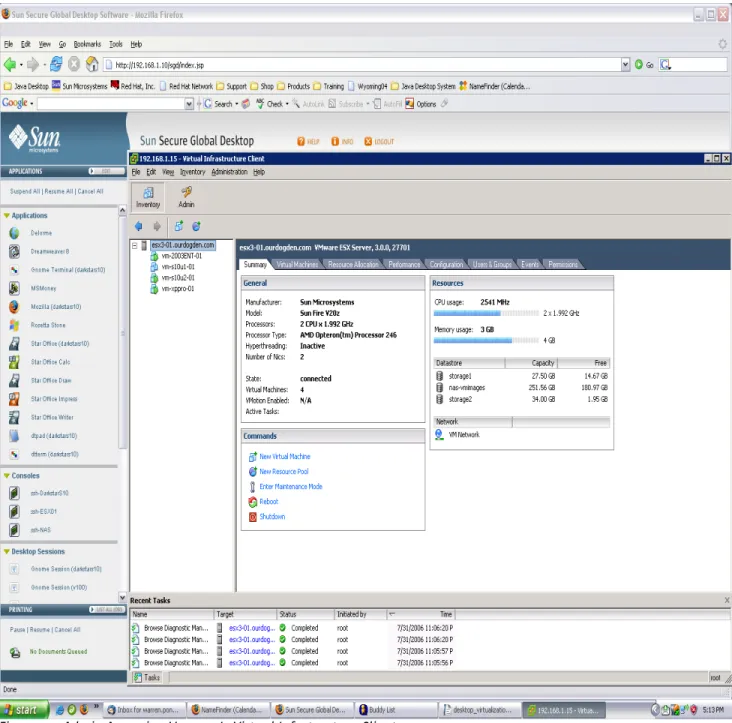
Task: Open the Java Desktop System bookmark folder
Action: click(x=423, y=86)
